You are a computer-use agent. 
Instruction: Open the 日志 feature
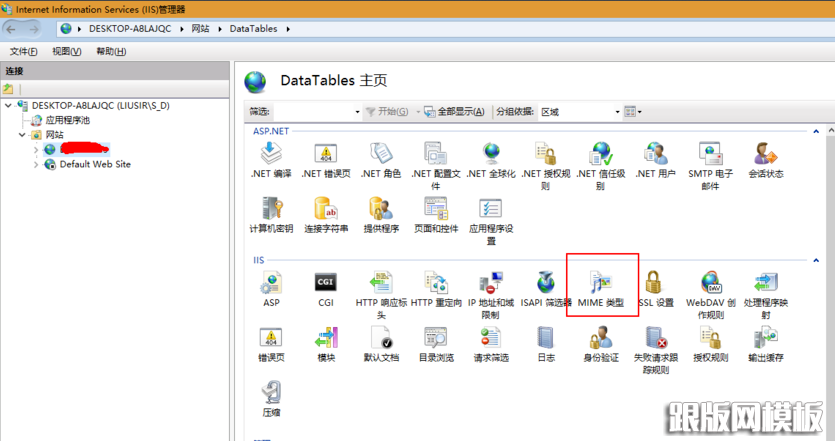tap(546, 345)
